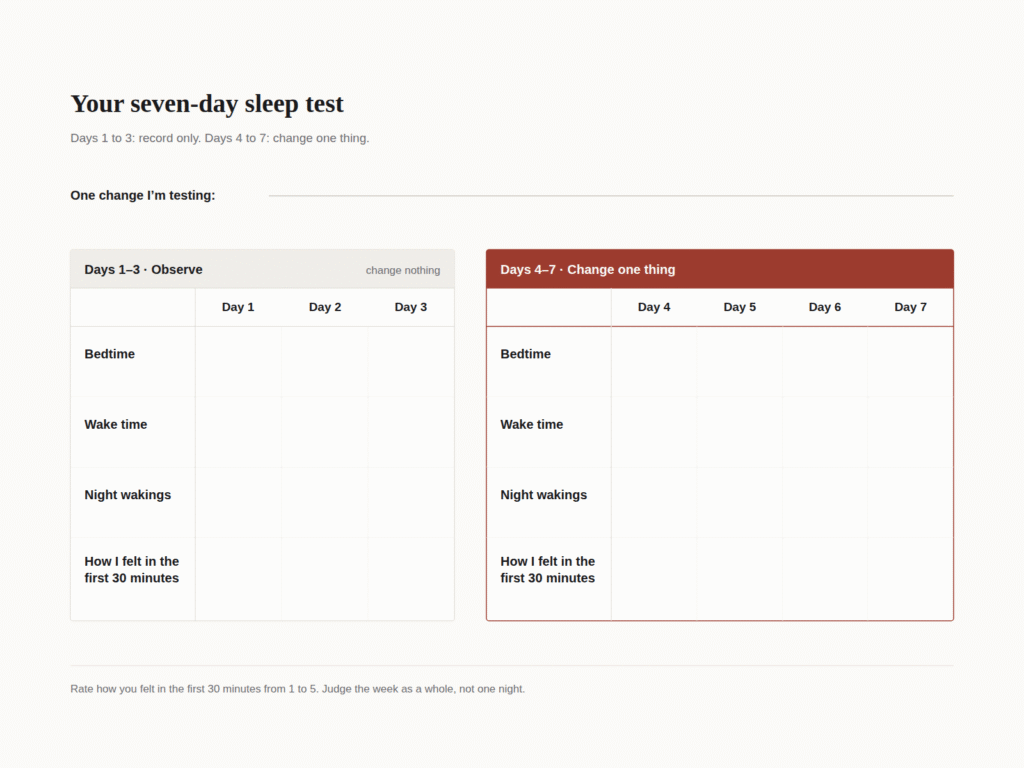Click the Day 4 'How I felt' cell
Image resolution: width=1024 pixels, height=768 pixels.
(x=654, y=579)
